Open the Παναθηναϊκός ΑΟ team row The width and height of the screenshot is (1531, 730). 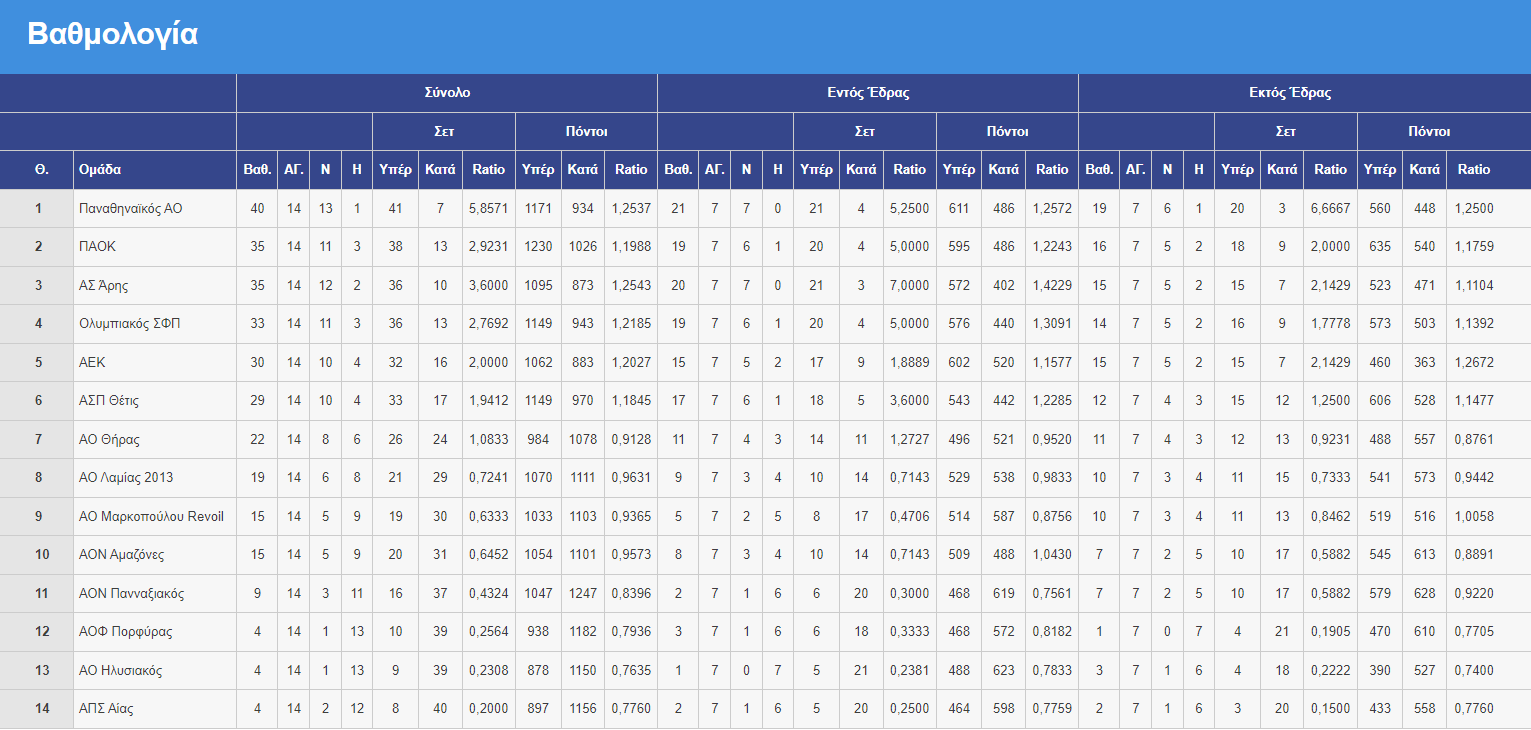pos(130,209)
